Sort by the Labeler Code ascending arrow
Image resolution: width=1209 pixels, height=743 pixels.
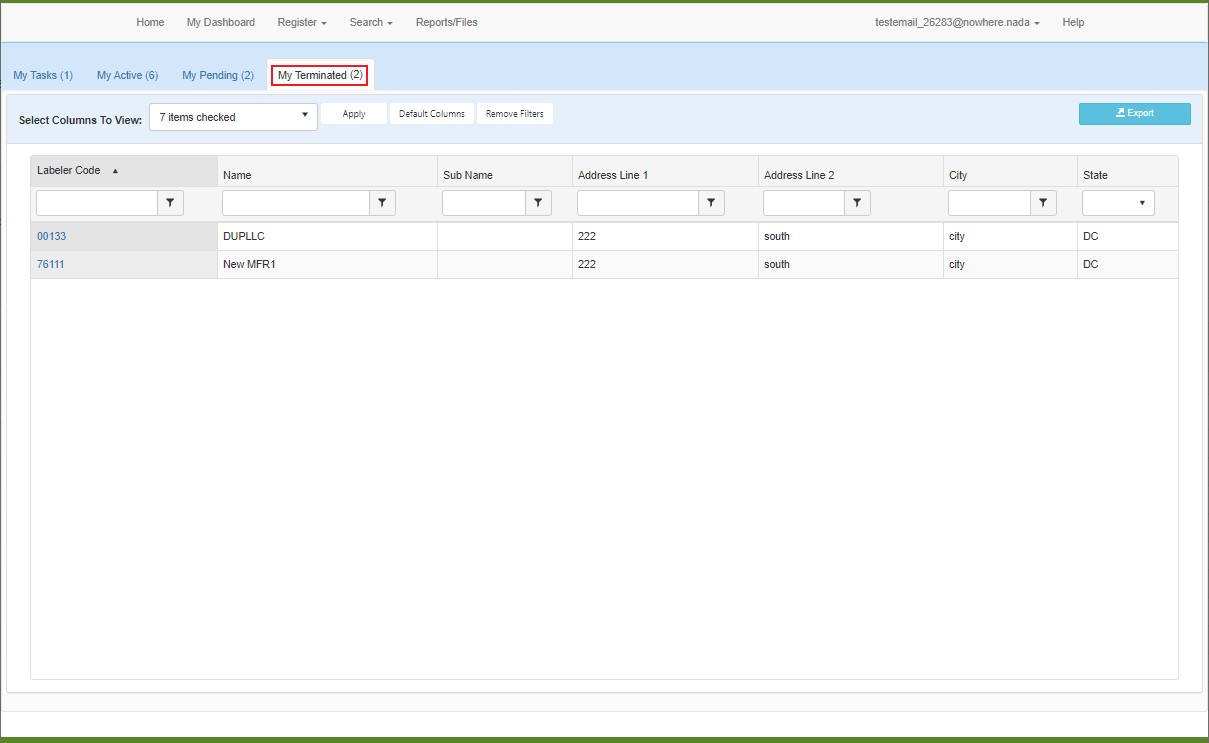pos(115,171)
